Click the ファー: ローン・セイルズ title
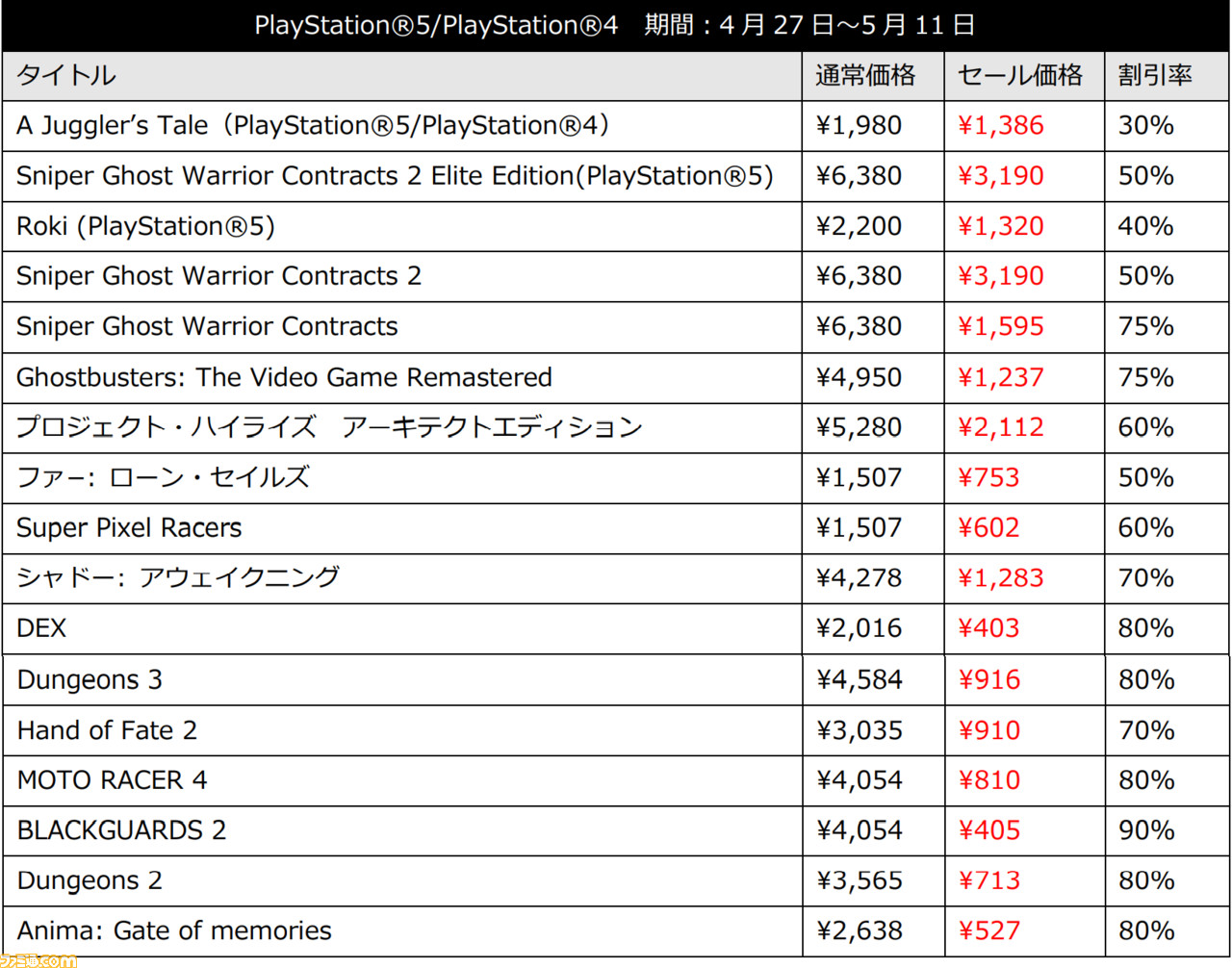Screen dimensions: 1232x968 [163, 477]
